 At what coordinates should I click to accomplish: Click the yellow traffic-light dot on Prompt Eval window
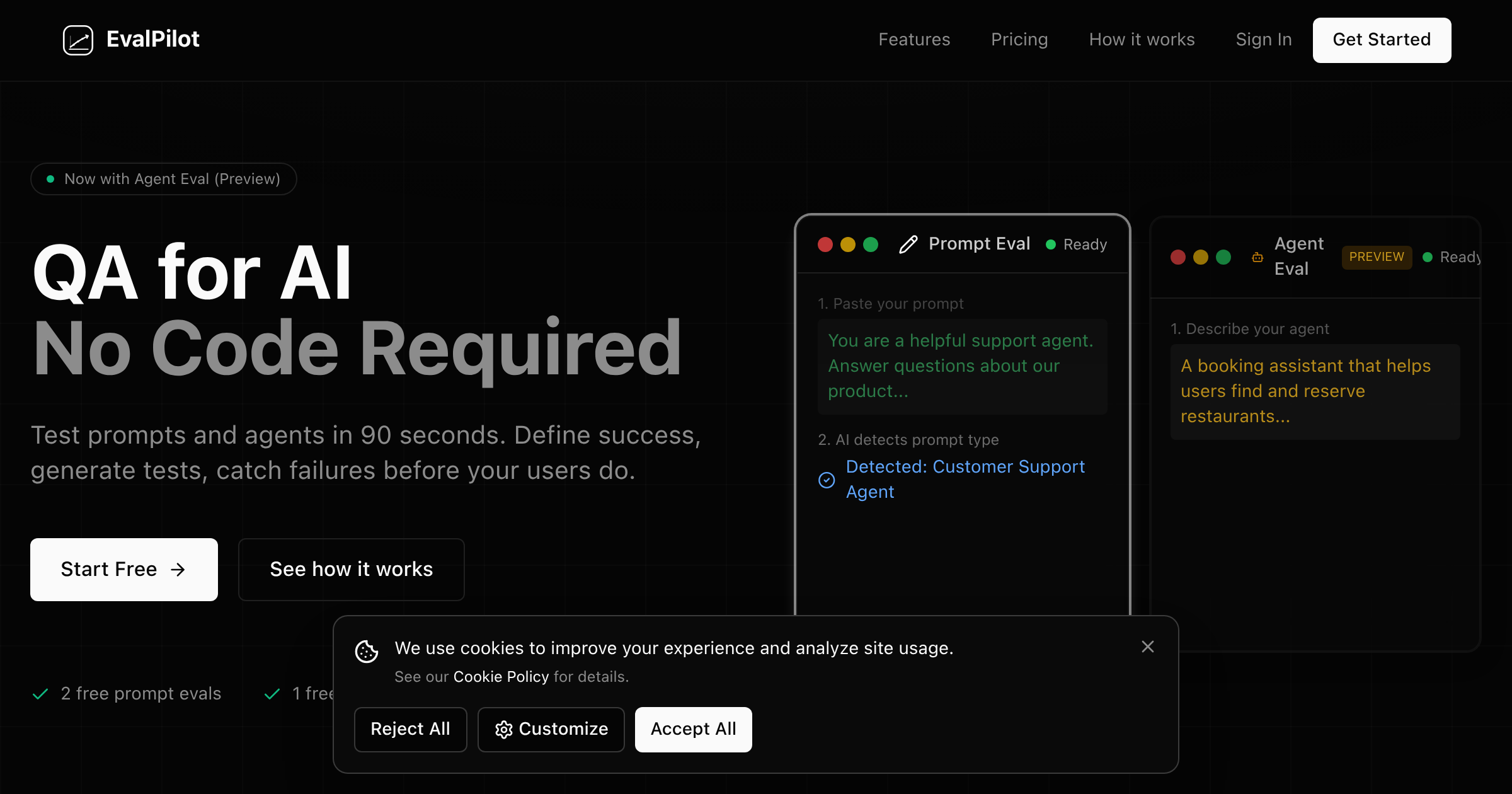848,245
